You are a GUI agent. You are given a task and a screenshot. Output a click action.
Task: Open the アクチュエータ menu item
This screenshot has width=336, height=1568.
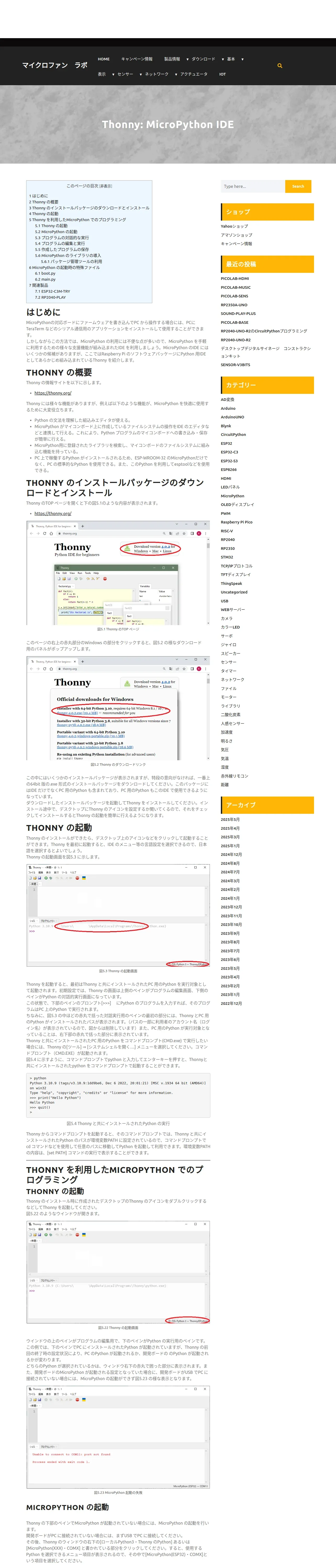(194, 74)
